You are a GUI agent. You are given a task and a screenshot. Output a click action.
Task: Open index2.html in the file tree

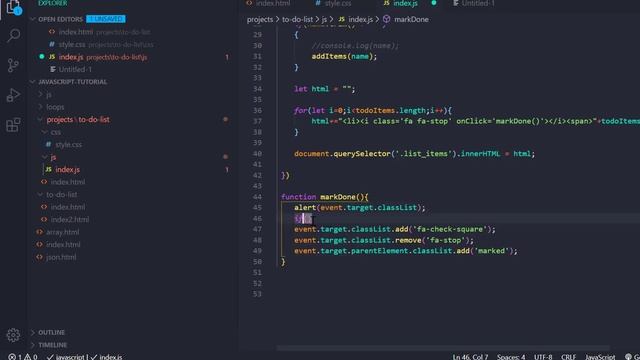[70, 220]
